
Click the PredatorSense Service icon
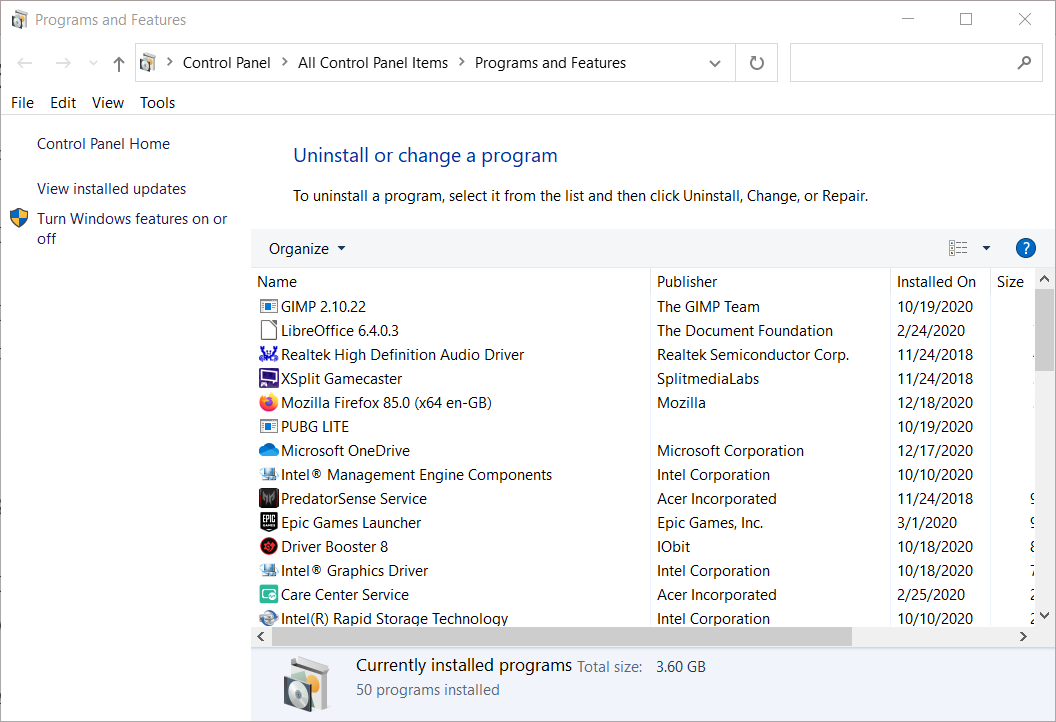(269, 498)
